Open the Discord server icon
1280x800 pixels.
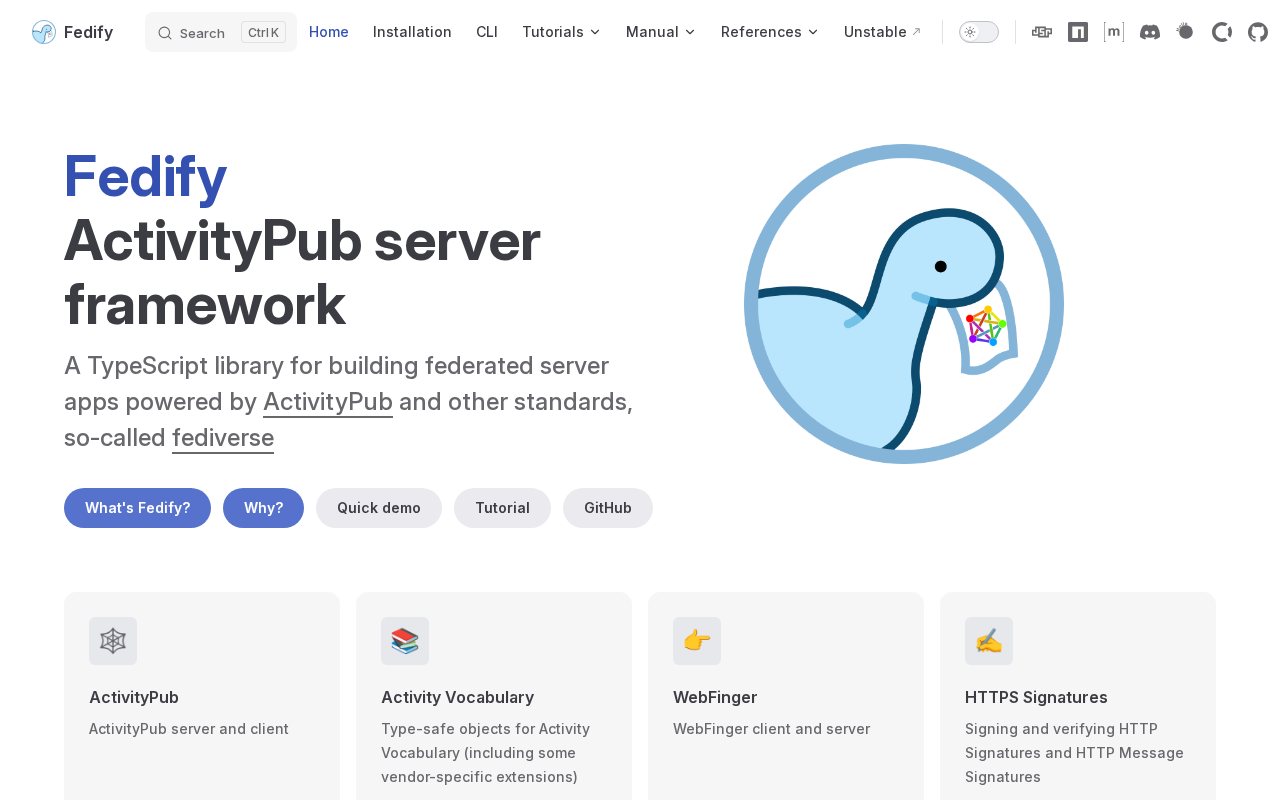click(1150, 32)
